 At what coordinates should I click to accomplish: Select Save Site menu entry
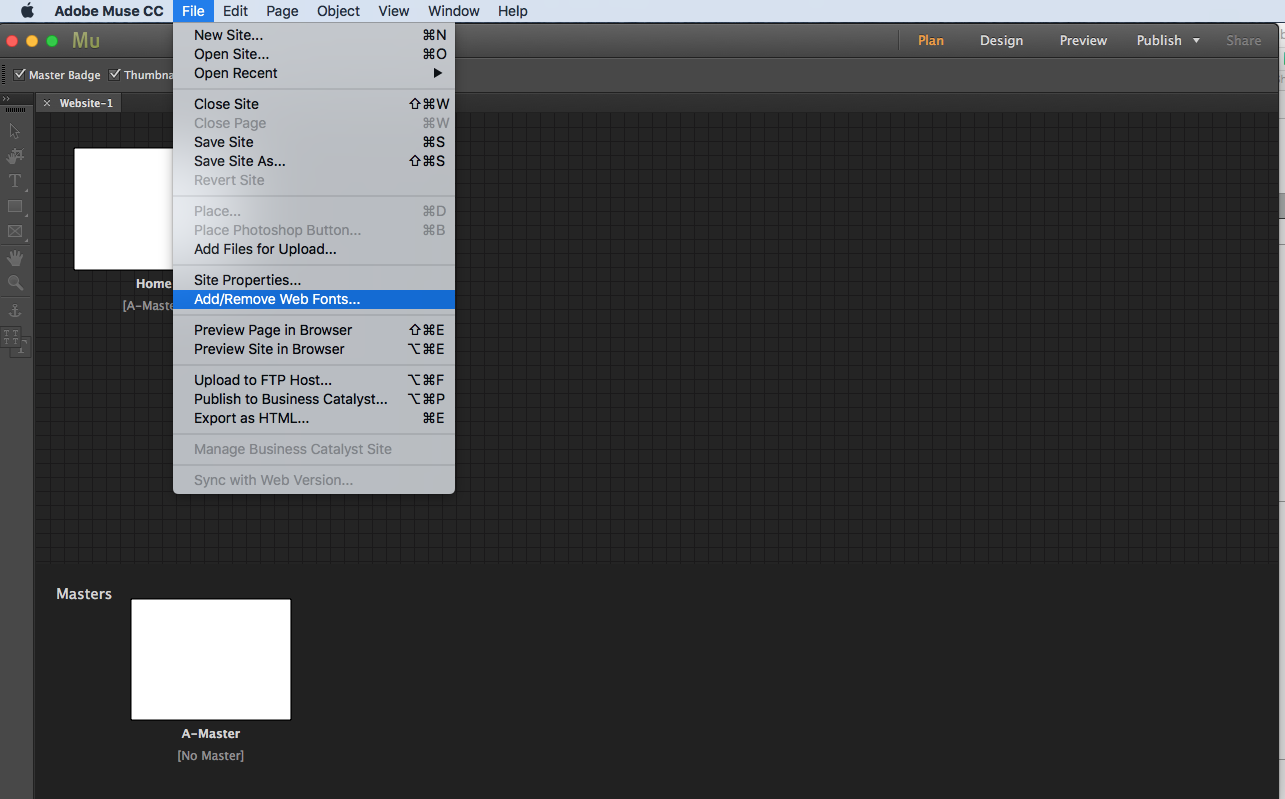pyautogui.click(x=314, y=142)
